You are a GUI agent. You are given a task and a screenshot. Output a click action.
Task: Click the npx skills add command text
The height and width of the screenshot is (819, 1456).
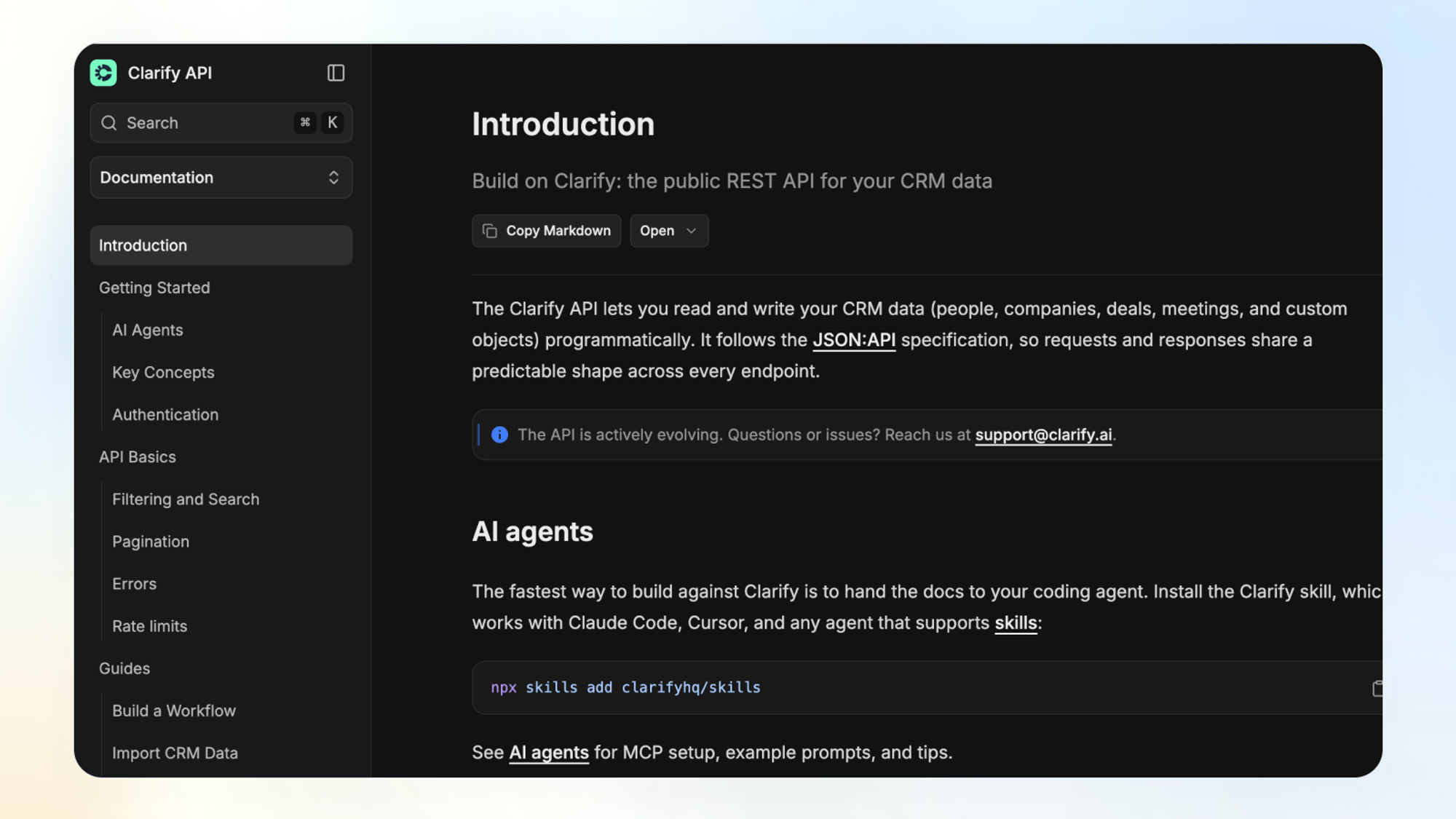click(625, 687)
